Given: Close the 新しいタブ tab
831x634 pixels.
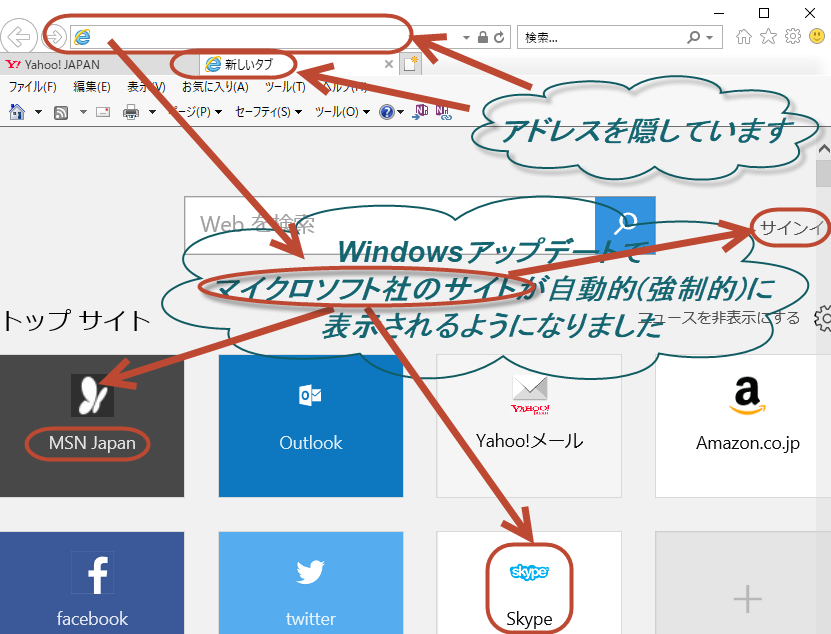Looking at the screenshot, I should pyautogui.click(x=388, y=64).
